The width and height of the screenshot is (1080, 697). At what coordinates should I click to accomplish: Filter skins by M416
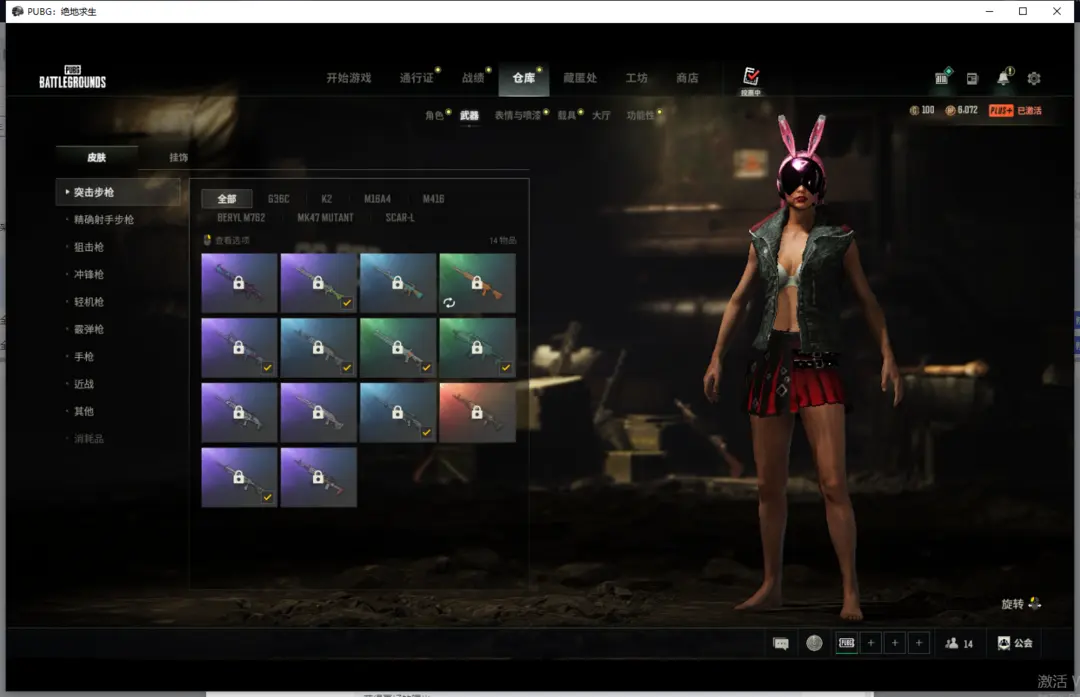(433, 199)
